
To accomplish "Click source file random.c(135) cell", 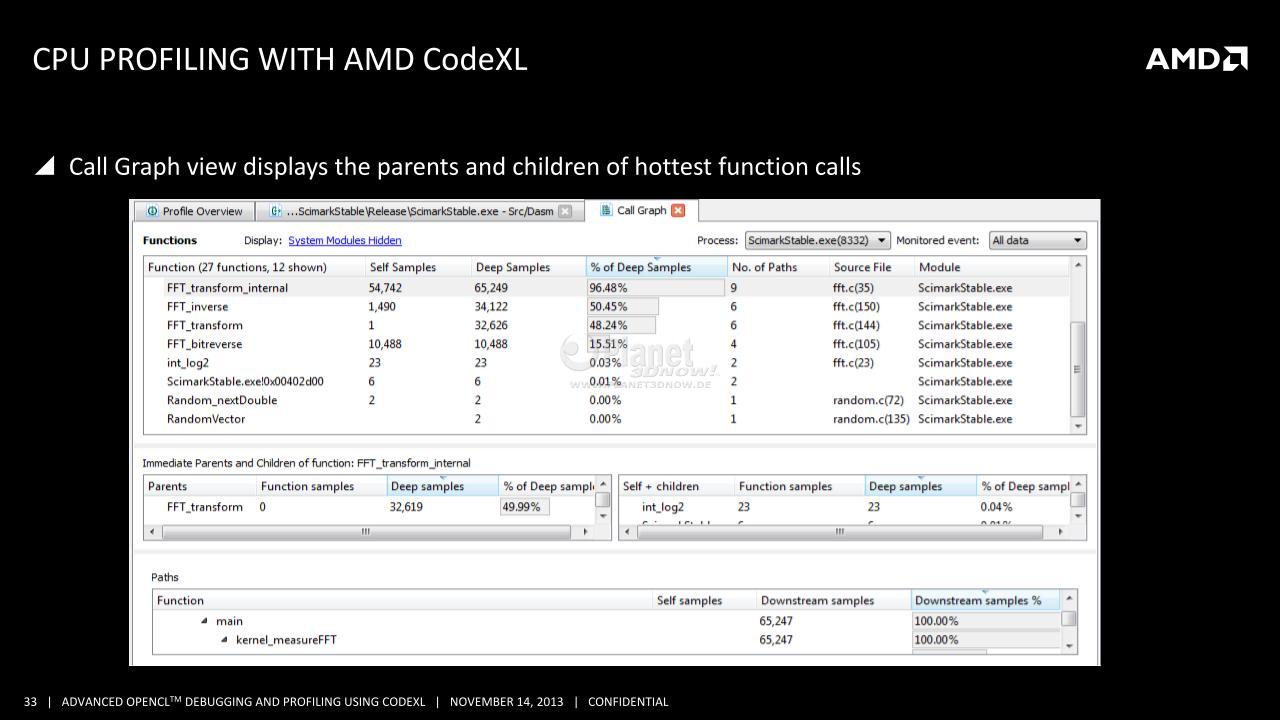I will (x=871, y=419).
